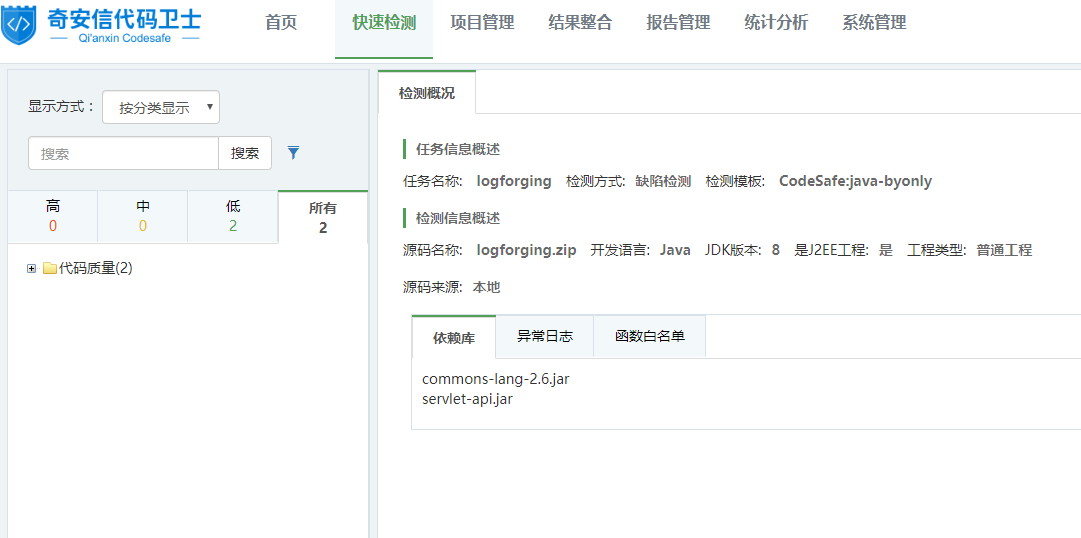Switch to the 异常日志 tab
This screenshot has width=1081, height=538.
pos(544,336)
